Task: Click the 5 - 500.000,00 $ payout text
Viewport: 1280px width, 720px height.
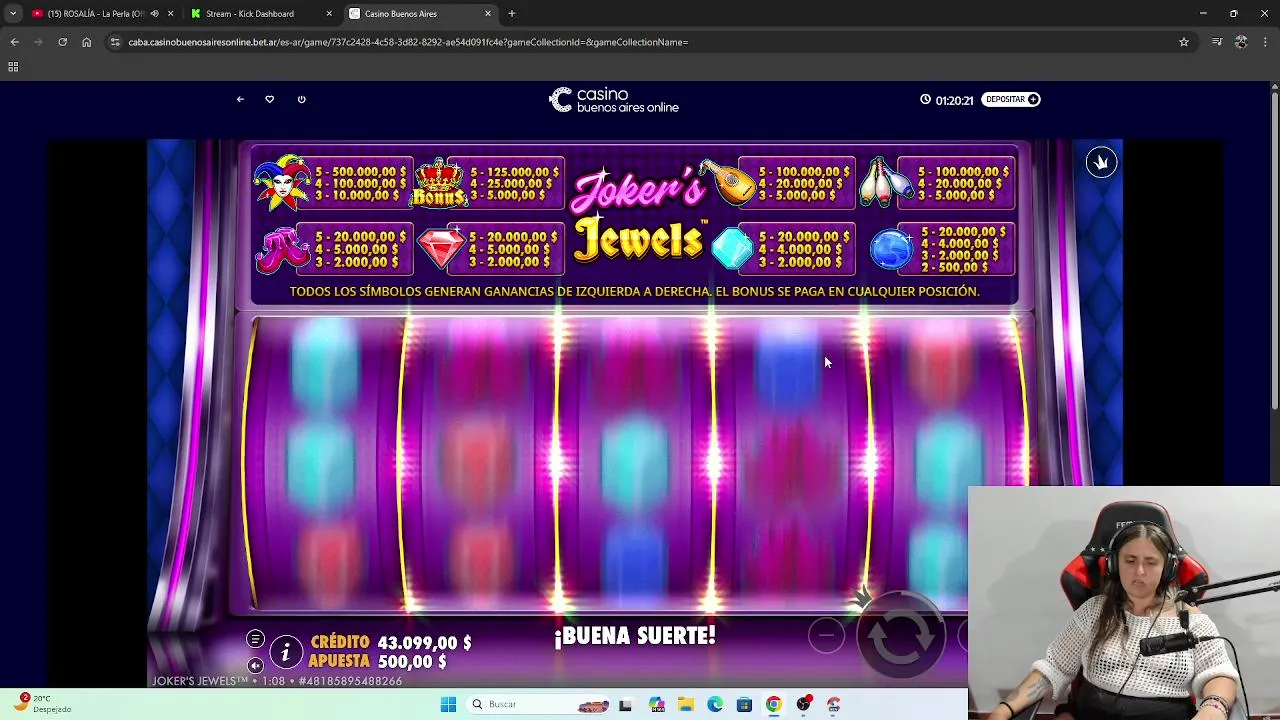Action: [x=360, y=172]
